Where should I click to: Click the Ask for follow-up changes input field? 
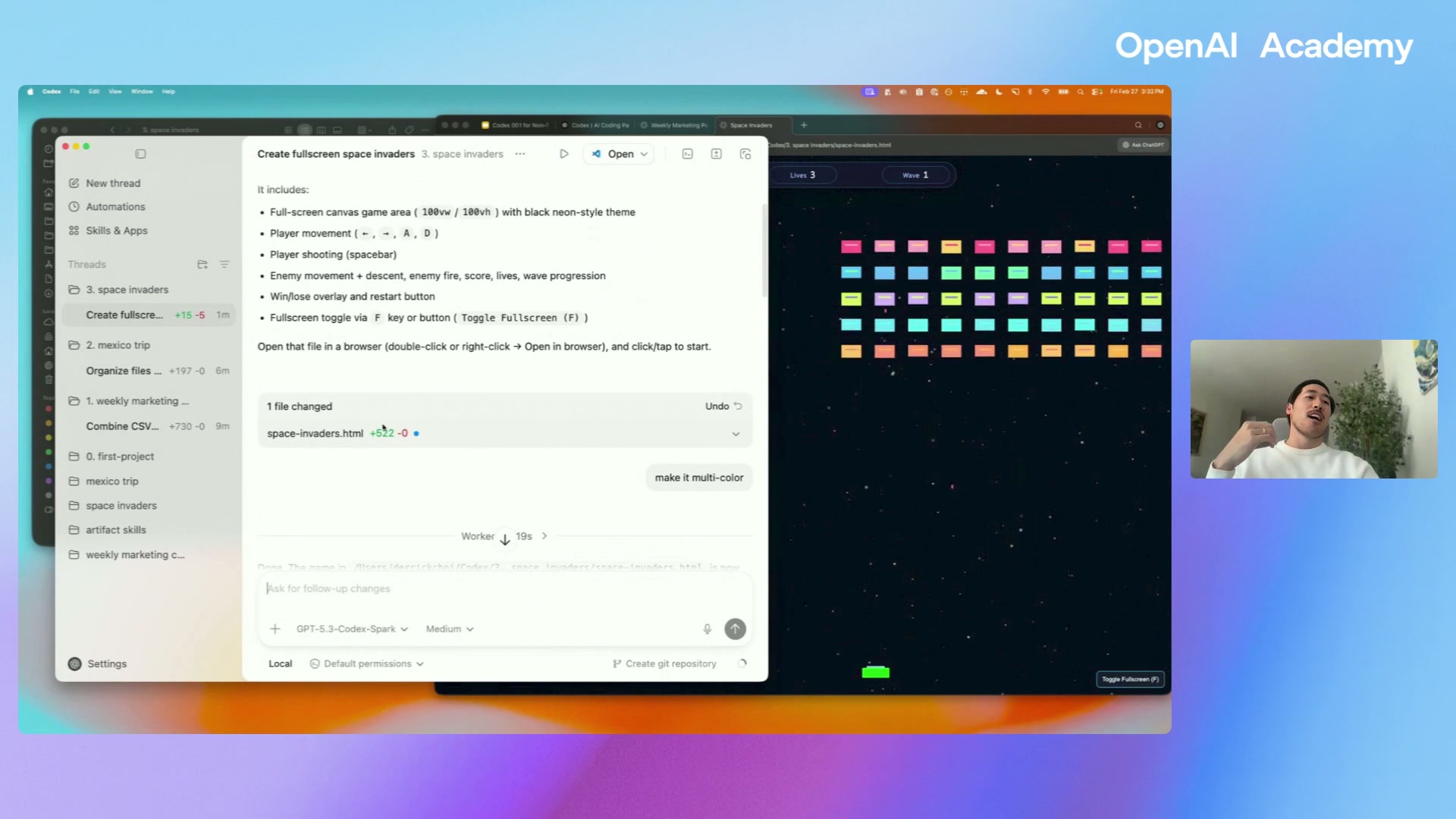tap(455, 588)
